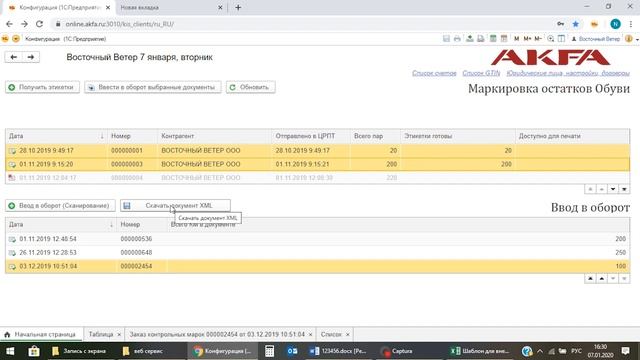Click the 1C print toolbar icon
This screenshot has width=640, height=360.
click(x=457, y=39)
